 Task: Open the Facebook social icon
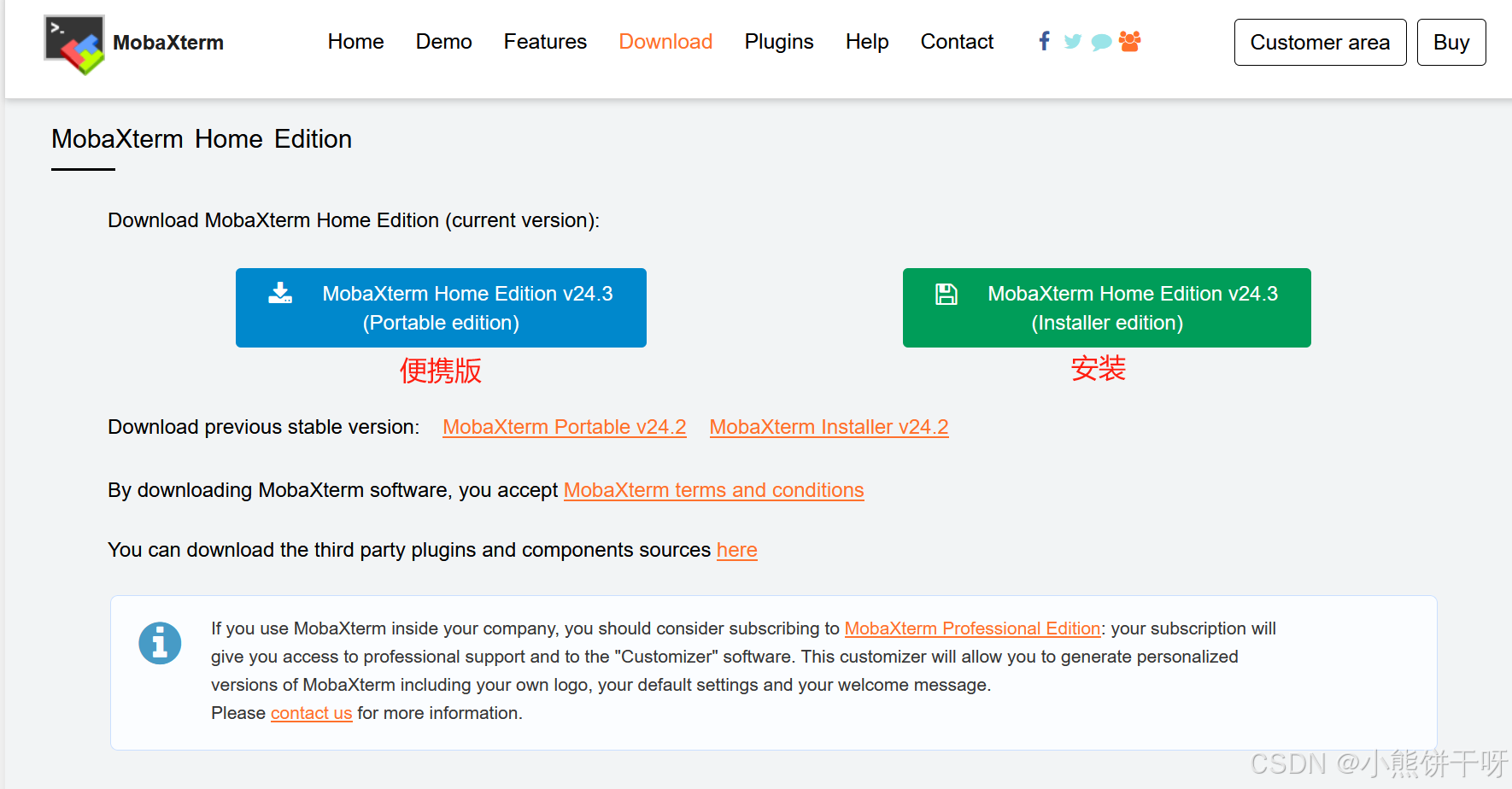click(1044, 41)
